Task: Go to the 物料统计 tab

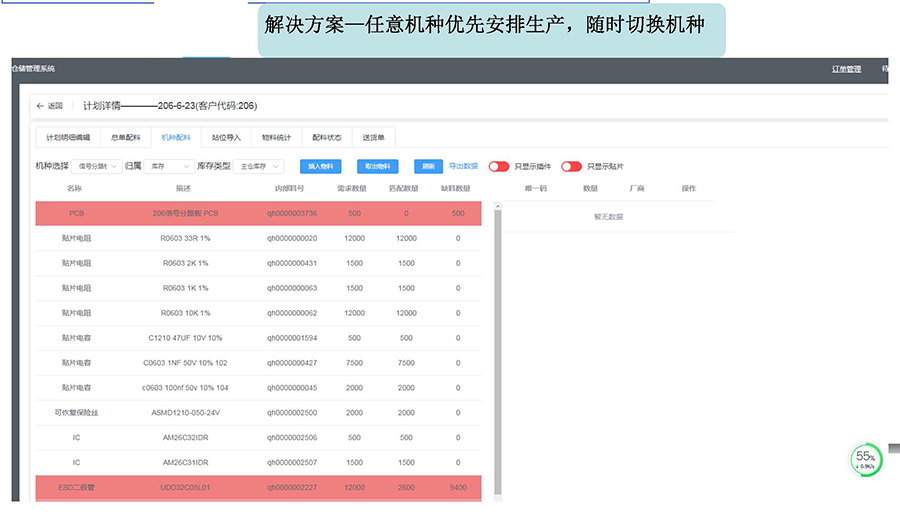Action: tap(276, 137)
